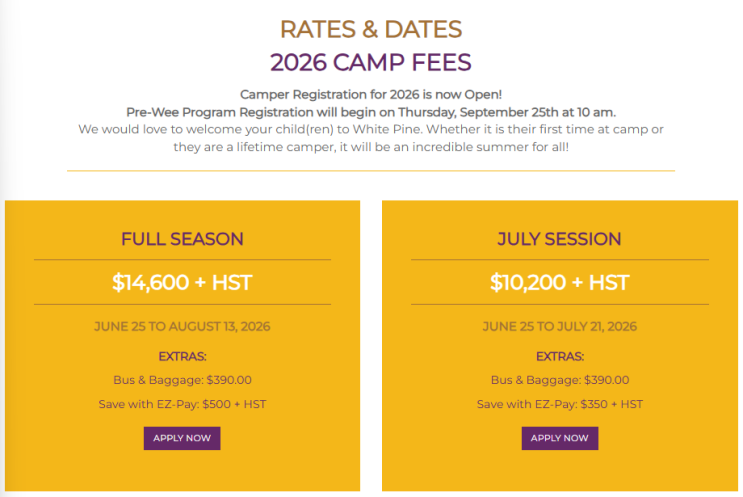
Task: Click the $10,200 + HST price
Action: [559, 283]
